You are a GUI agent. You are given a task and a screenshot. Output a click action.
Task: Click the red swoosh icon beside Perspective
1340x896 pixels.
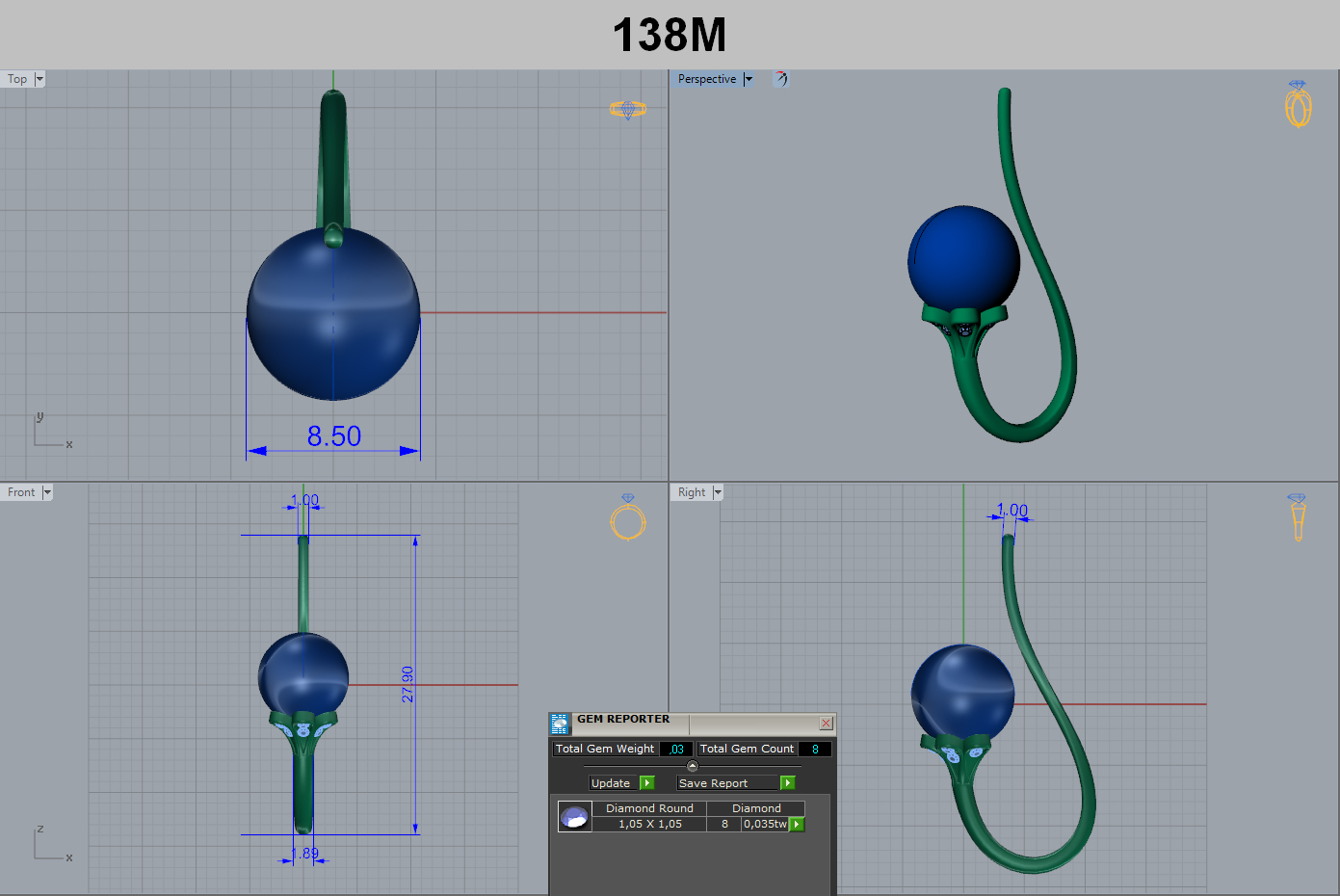point(780,79)
